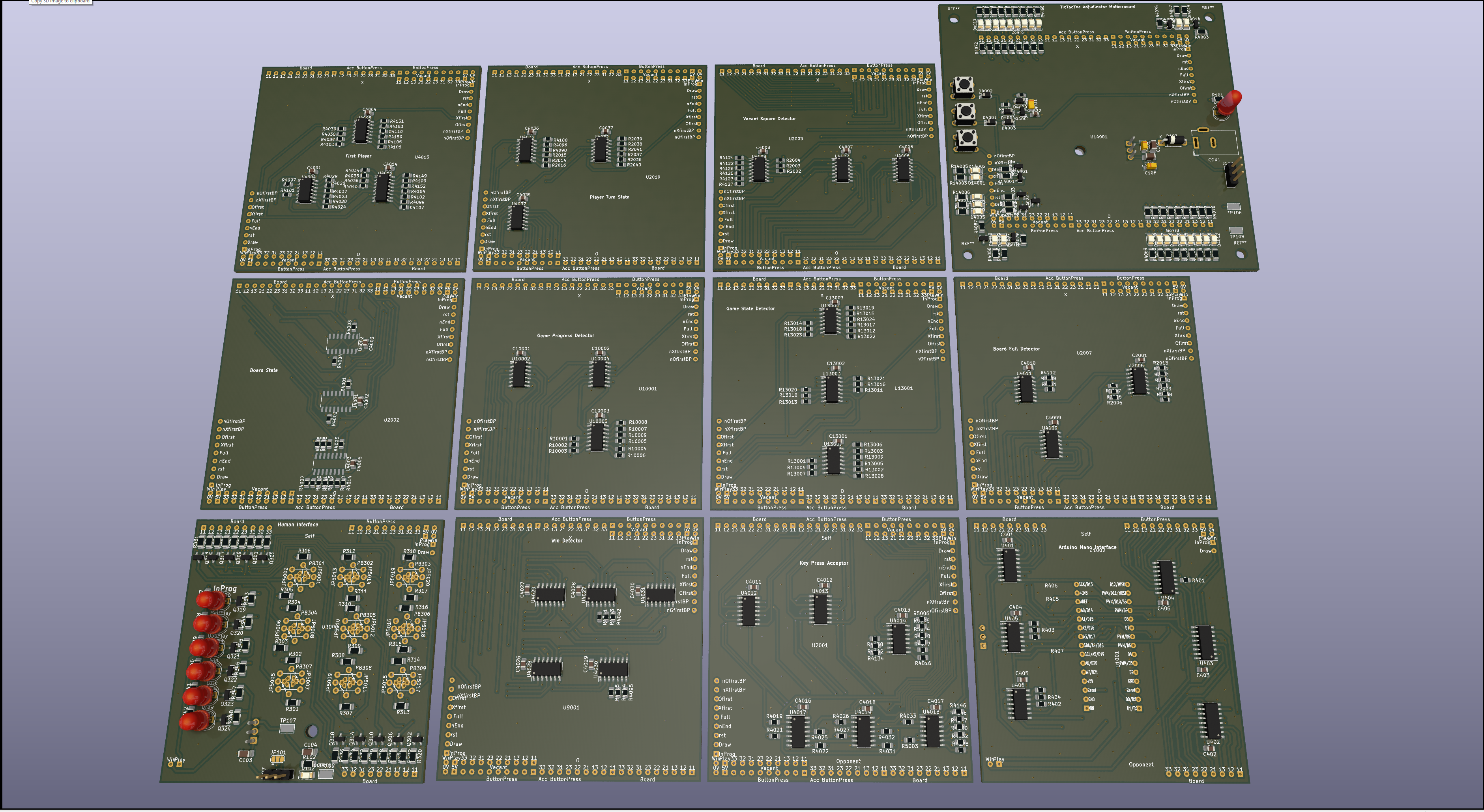Select the U9001 reference label
Viewport: 1484px width, 812px height.
click(571, 707)
